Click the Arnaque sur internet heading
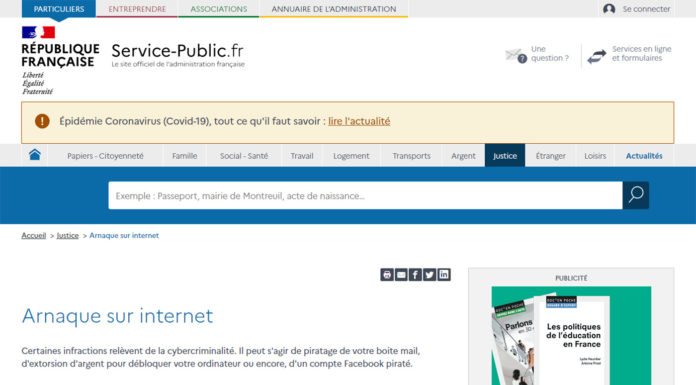The height and width of the screenshot is (385, 696). point(118,316)
